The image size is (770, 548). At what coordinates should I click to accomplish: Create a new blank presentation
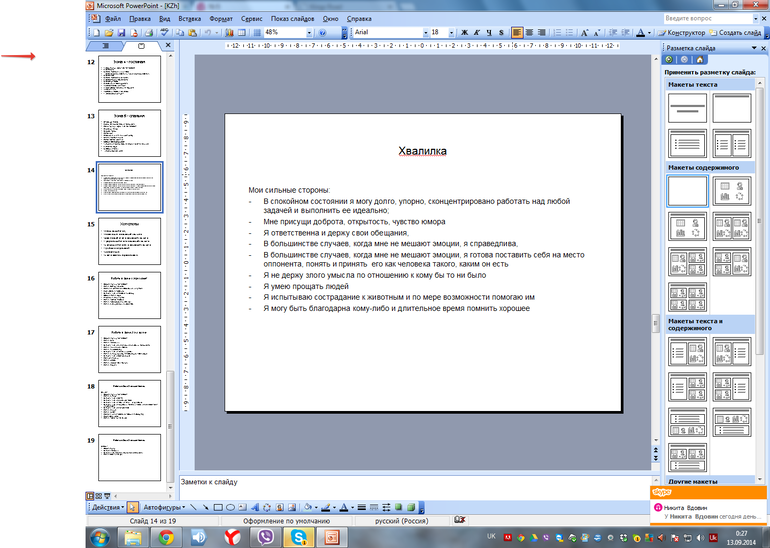tap(97, 32)
